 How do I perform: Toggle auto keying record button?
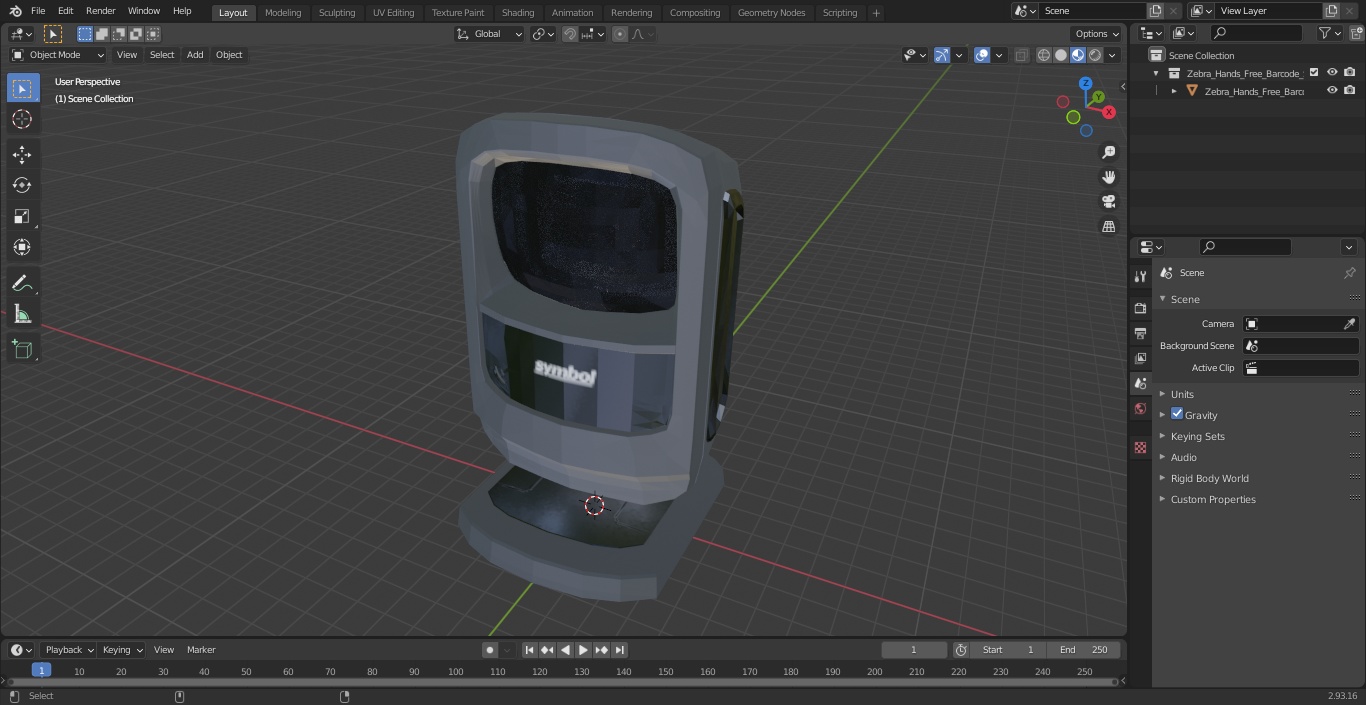pyautogui.click(x=490, y=650)
